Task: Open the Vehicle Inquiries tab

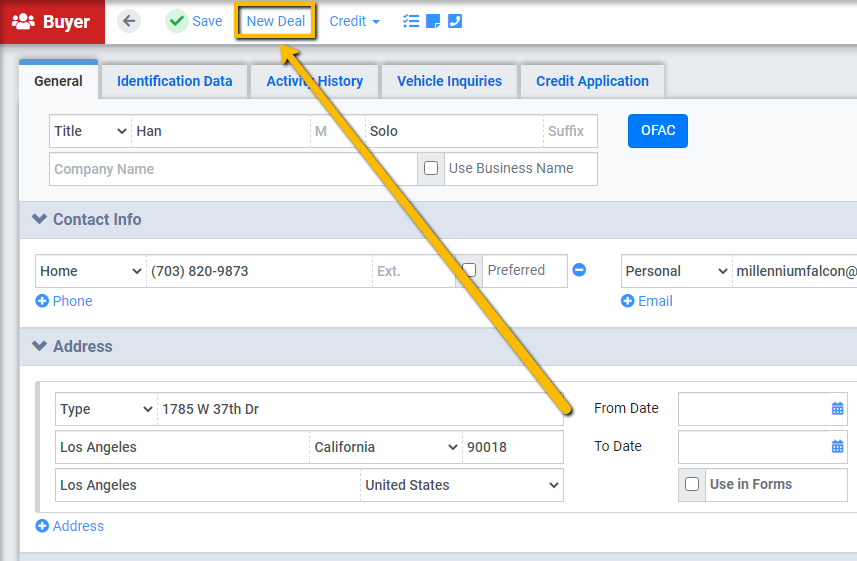Action: 449,81
